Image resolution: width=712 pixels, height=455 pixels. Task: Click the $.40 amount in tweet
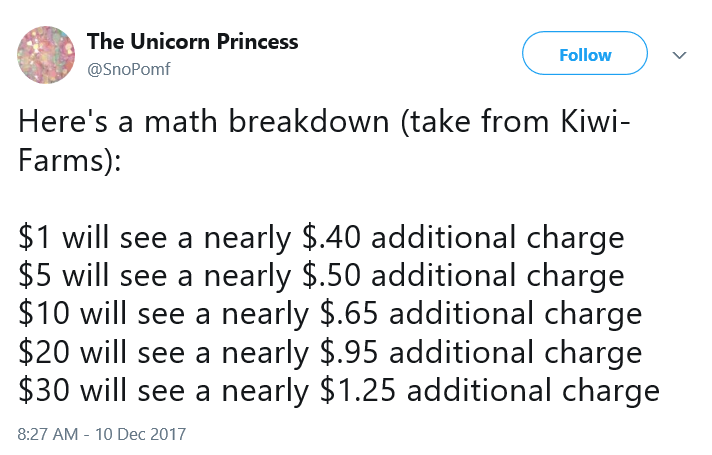click(x=331, y=237)
